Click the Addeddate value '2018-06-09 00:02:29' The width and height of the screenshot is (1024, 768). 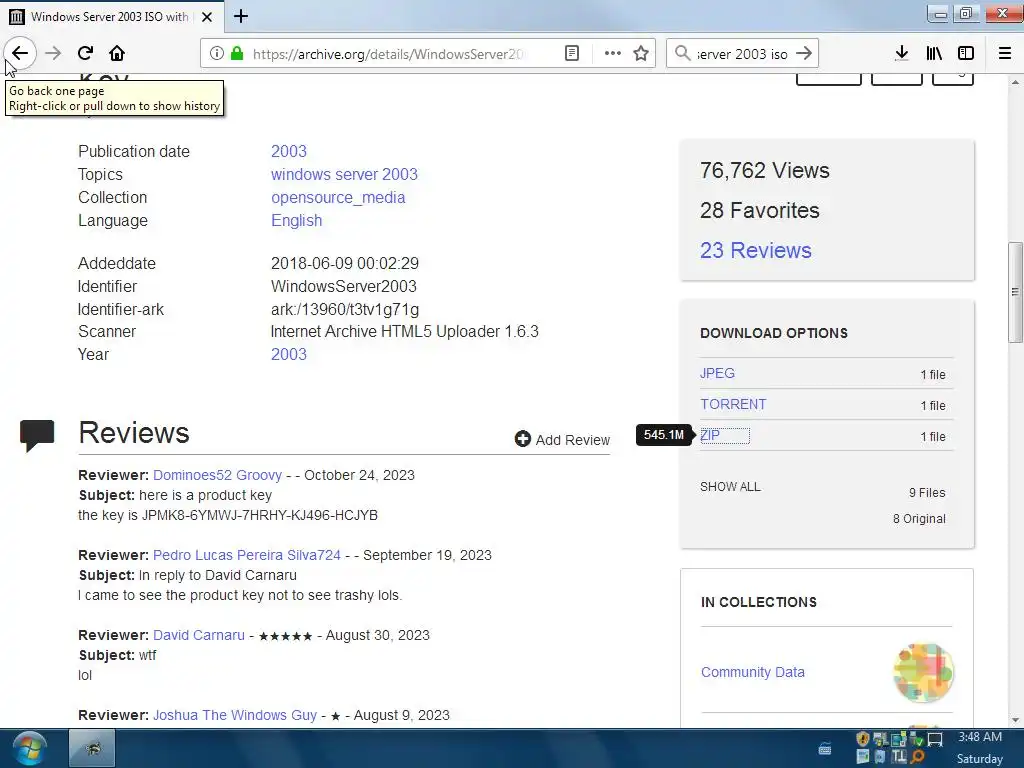(345, 263)
